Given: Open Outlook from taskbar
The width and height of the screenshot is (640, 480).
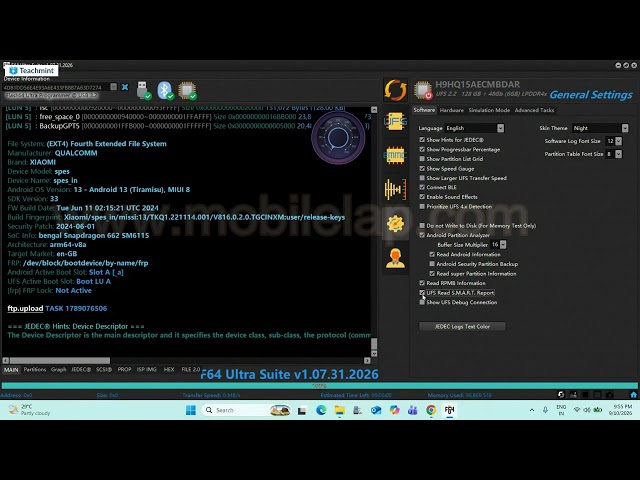Looking at the screenshot, I should click(376, 410).
